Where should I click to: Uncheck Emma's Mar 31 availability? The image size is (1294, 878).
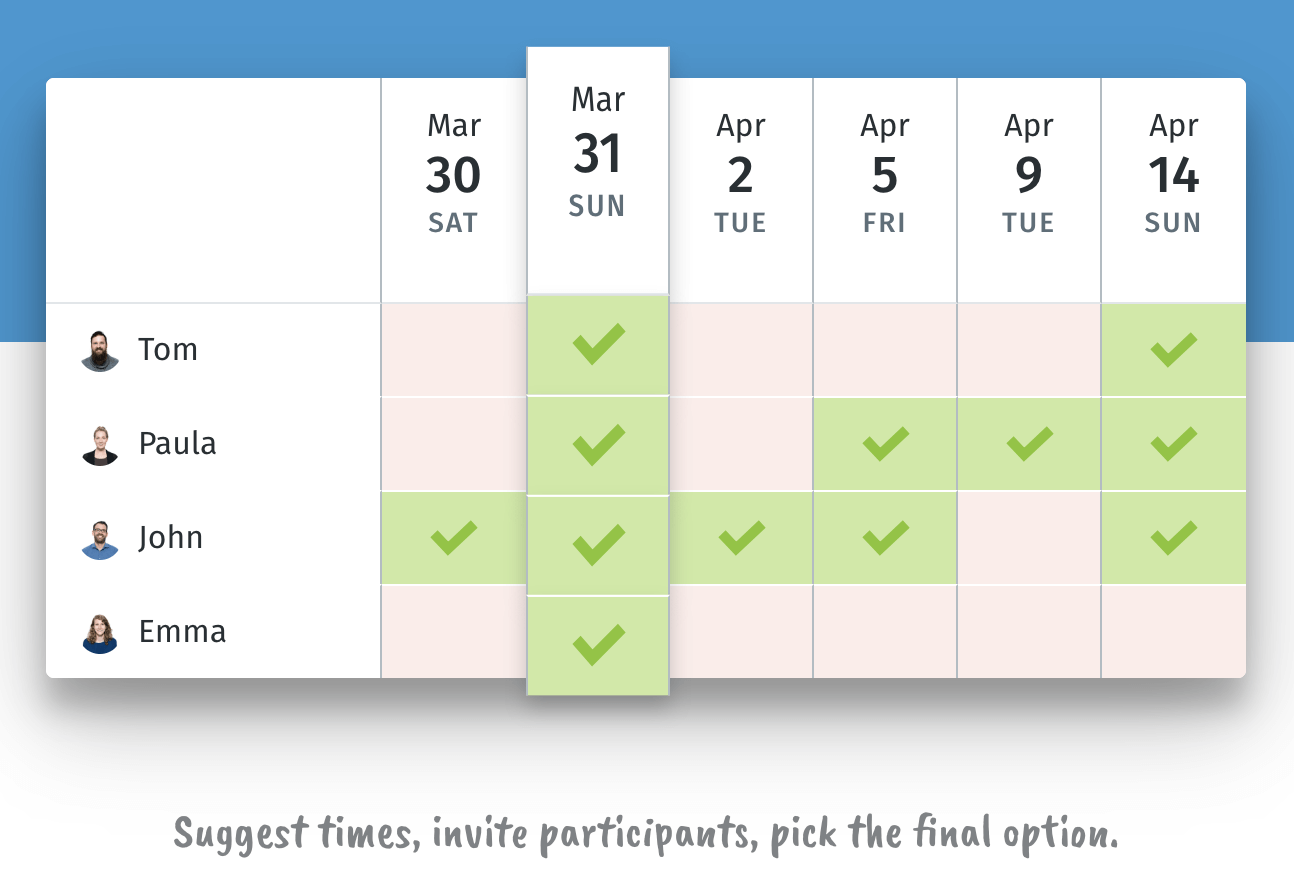tap(598, 645)
